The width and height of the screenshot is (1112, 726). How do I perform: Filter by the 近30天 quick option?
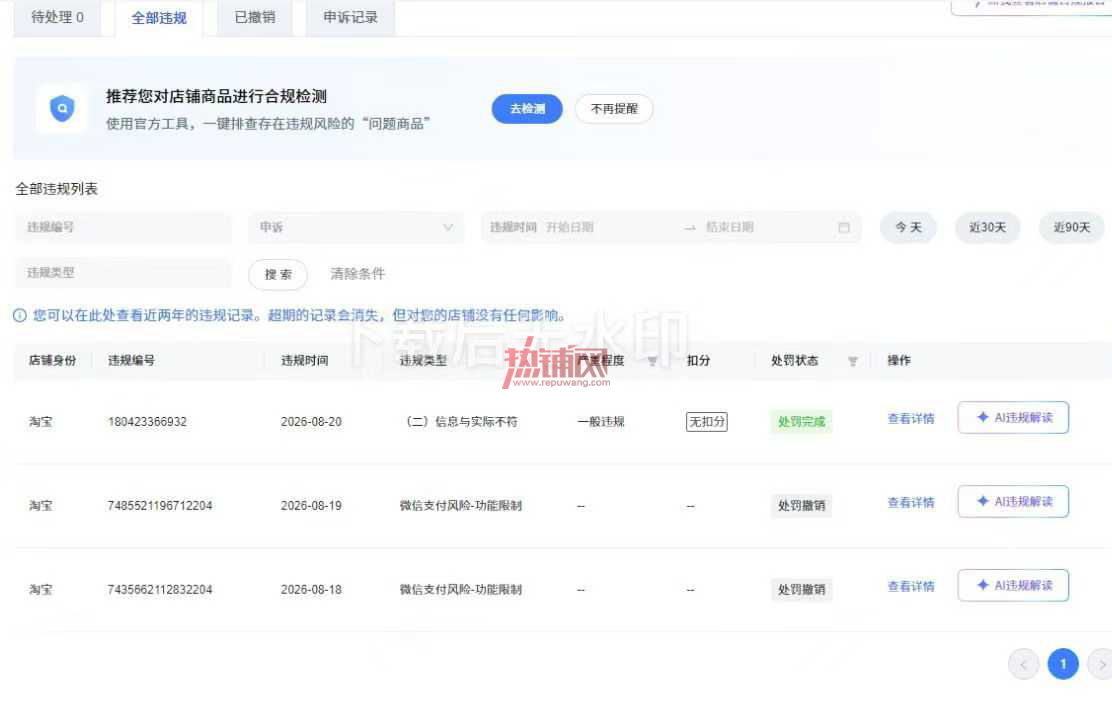[x=987, y=228]
